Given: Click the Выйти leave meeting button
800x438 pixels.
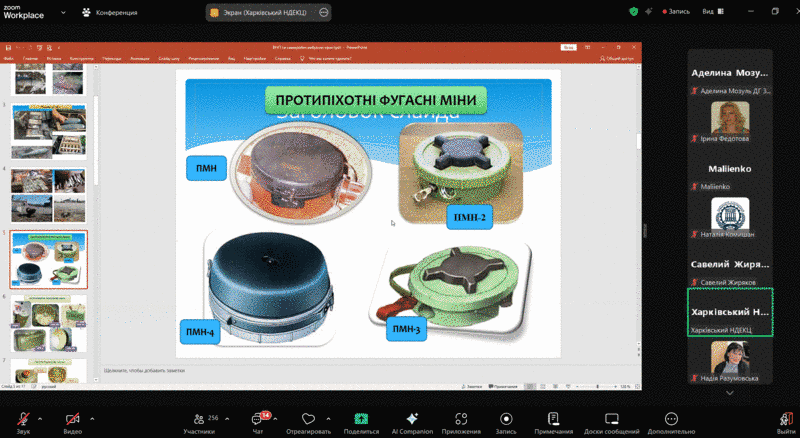Looking at the screenshot, I should point(786,423).
